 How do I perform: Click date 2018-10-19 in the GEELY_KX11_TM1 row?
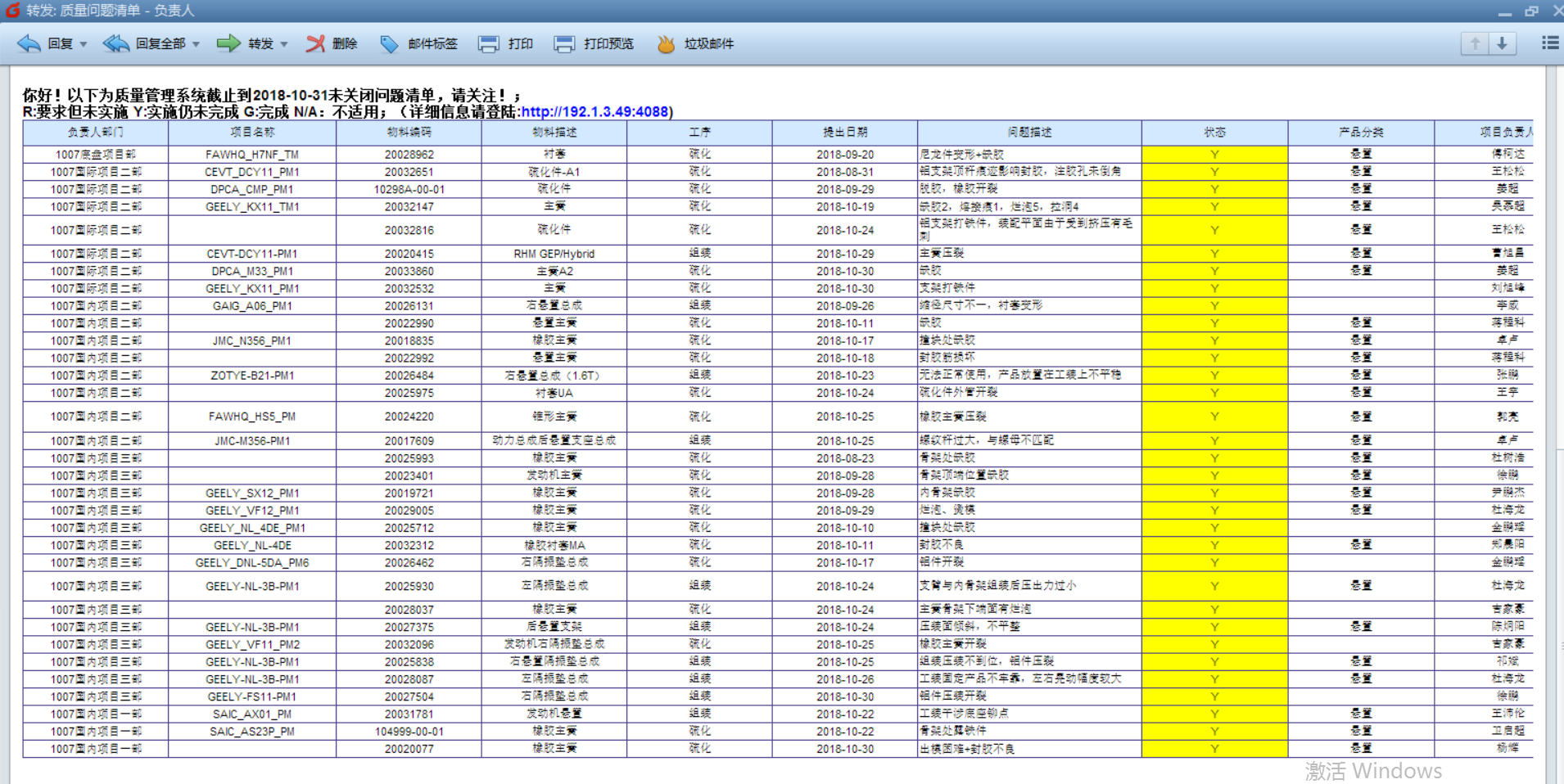tap(845, 207)
